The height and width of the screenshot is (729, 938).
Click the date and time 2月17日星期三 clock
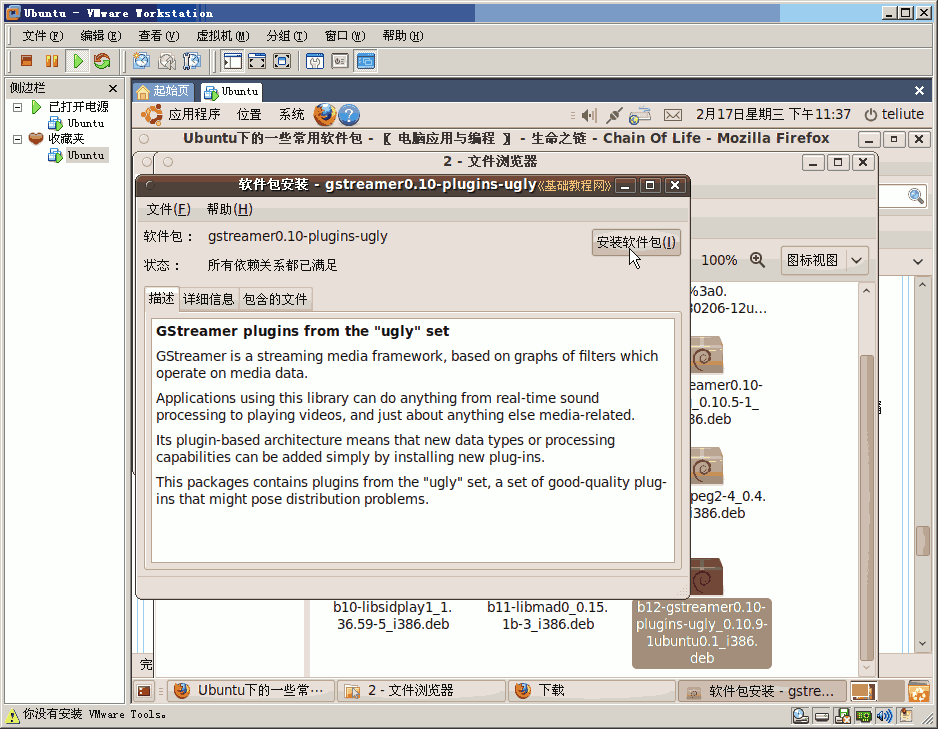coord(773,114)
